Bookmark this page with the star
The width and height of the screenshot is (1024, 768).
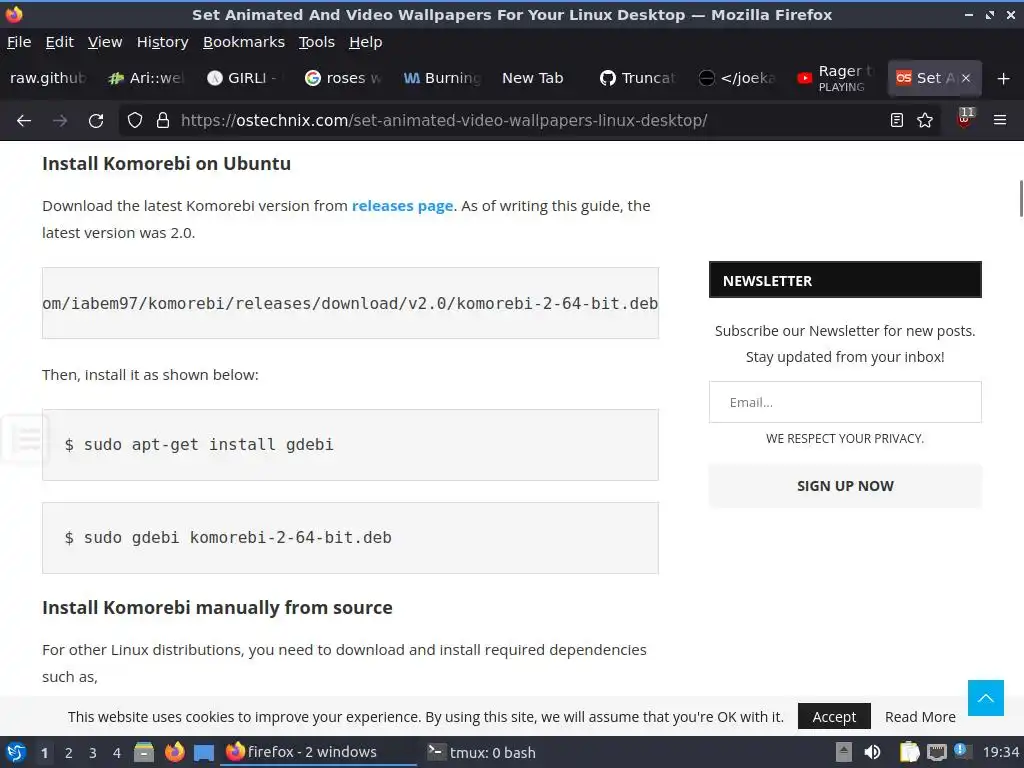click(925, 120)
